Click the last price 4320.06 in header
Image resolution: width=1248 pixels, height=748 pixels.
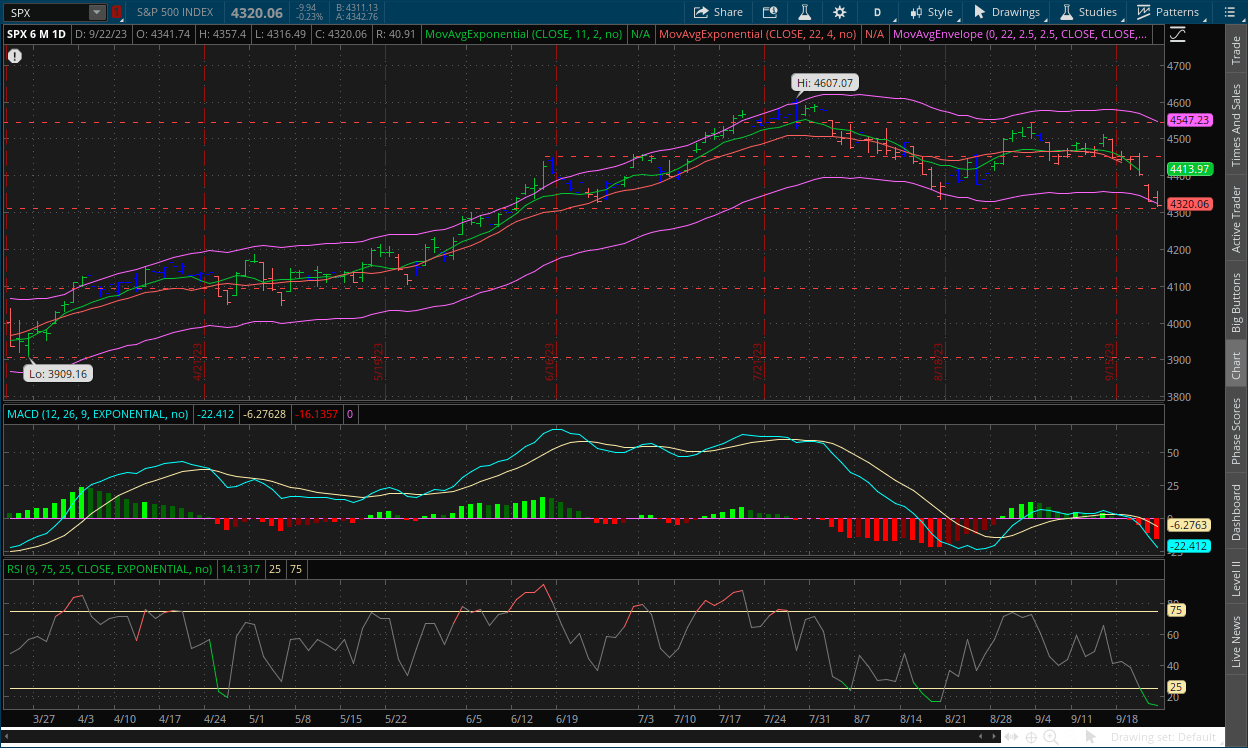[x=256, y=12]
